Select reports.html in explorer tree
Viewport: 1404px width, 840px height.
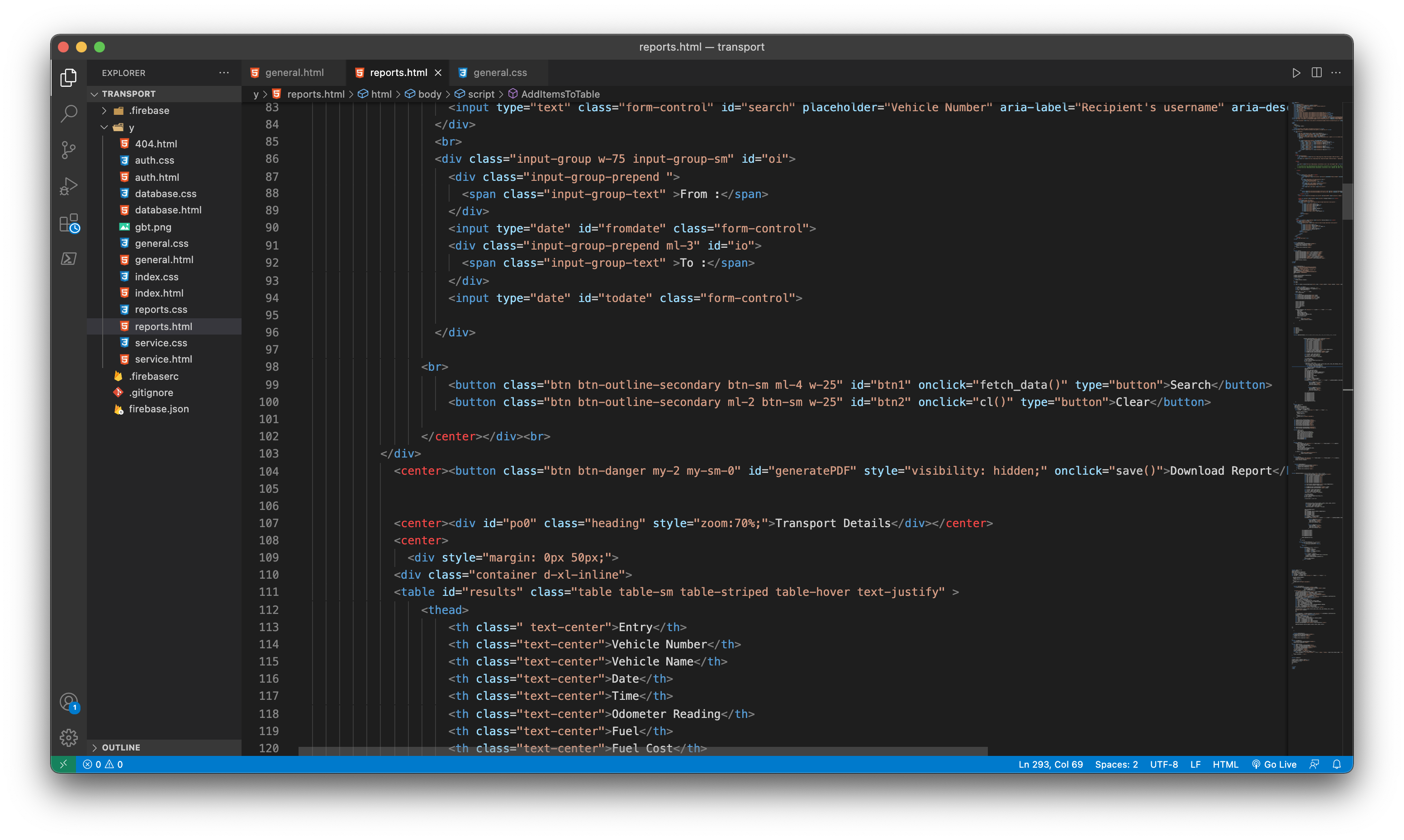coord(164,326)
